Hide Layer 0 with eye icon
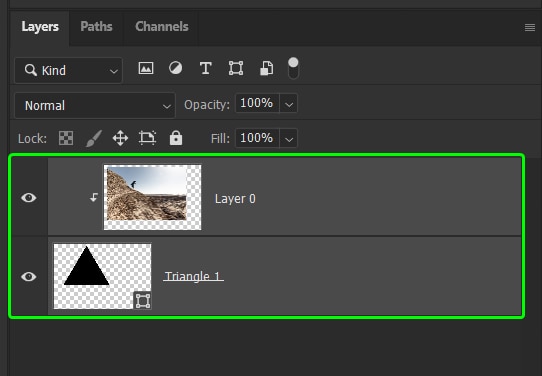This screenshot has width=542, height=376. tap(29, 198)
